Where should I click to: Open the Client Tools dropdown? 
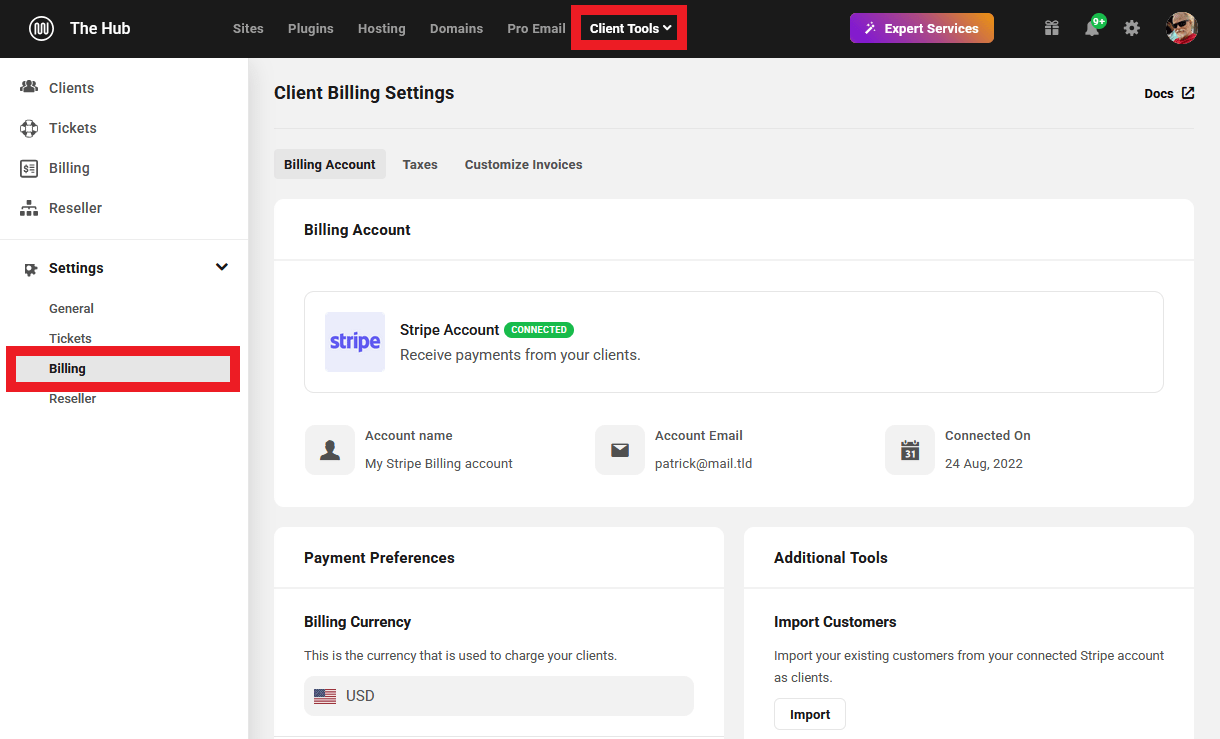pos(629,28)
